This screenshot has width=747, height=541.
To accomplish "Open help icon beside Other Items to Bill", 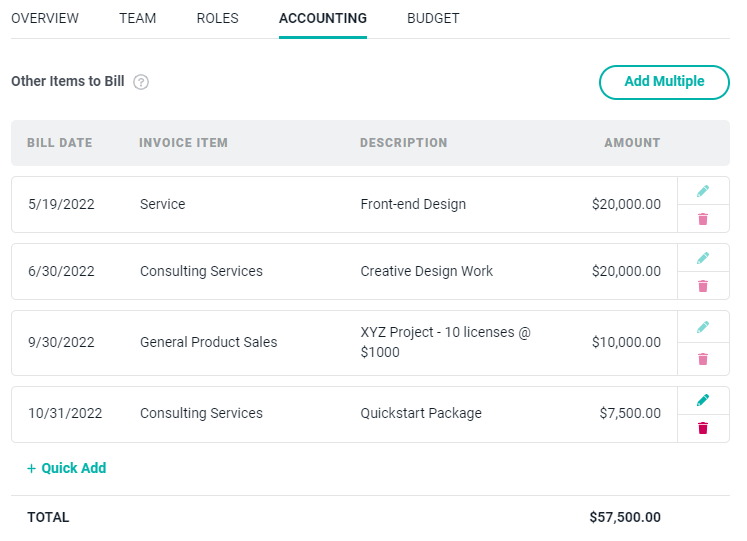I will coord(141,82).
